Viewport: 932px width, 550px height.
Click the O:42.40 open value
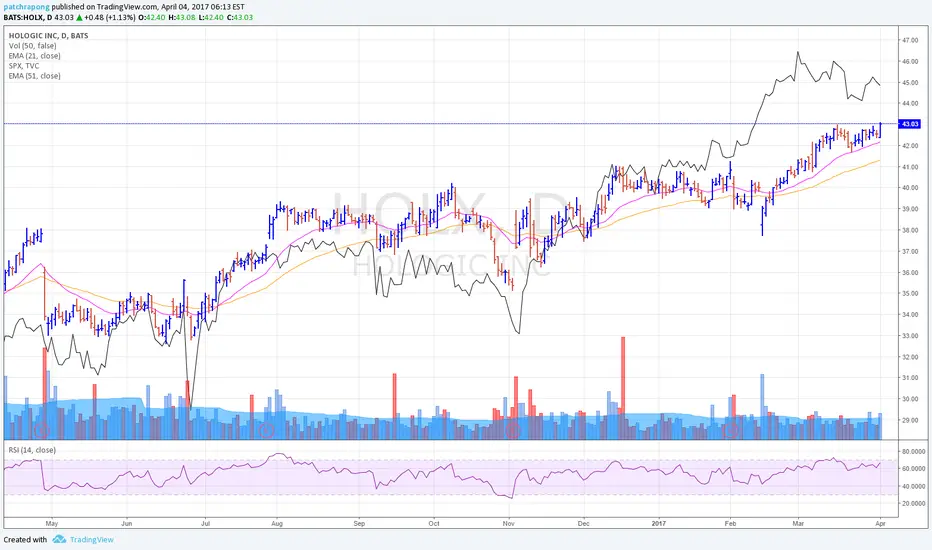tap(152, 18)
